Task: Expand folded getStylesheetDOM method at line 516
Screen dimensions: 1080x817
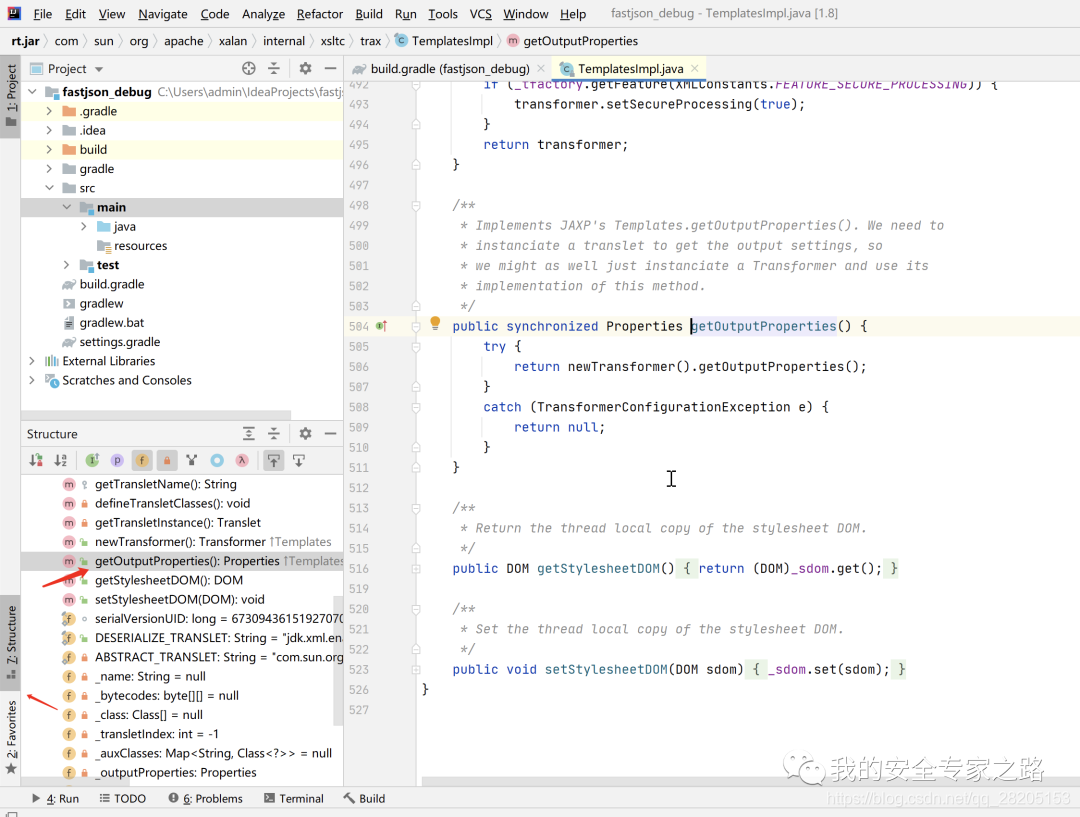Action: (x=416, y=569)
